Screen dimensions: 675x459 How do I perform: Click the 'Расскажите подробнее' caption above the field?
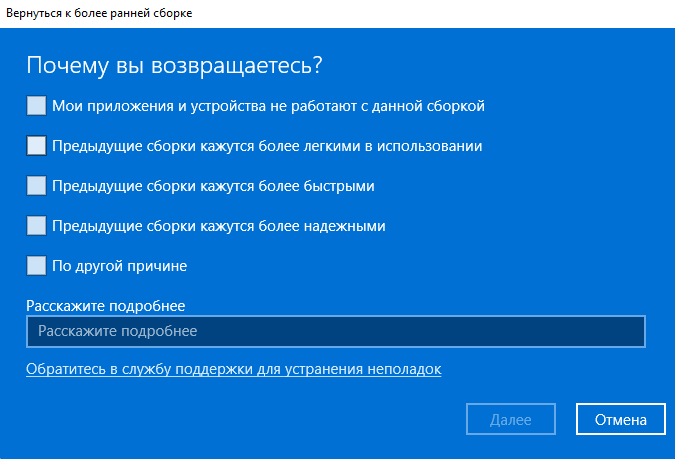(106, 305)
